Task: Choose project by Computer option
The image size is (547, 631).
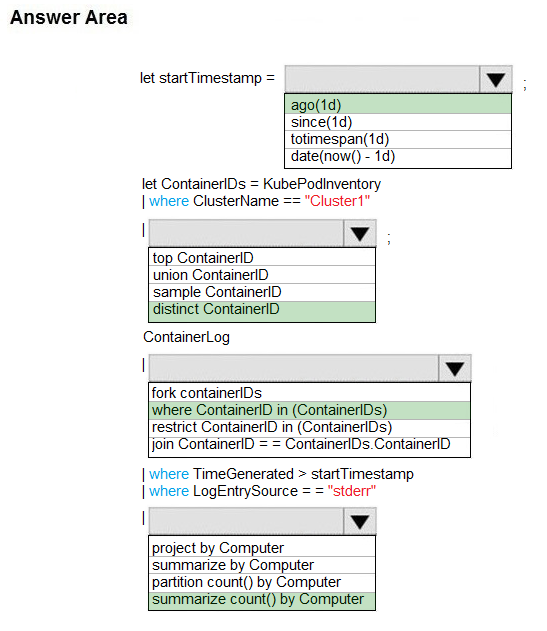Action: click(x=262, y=547)
